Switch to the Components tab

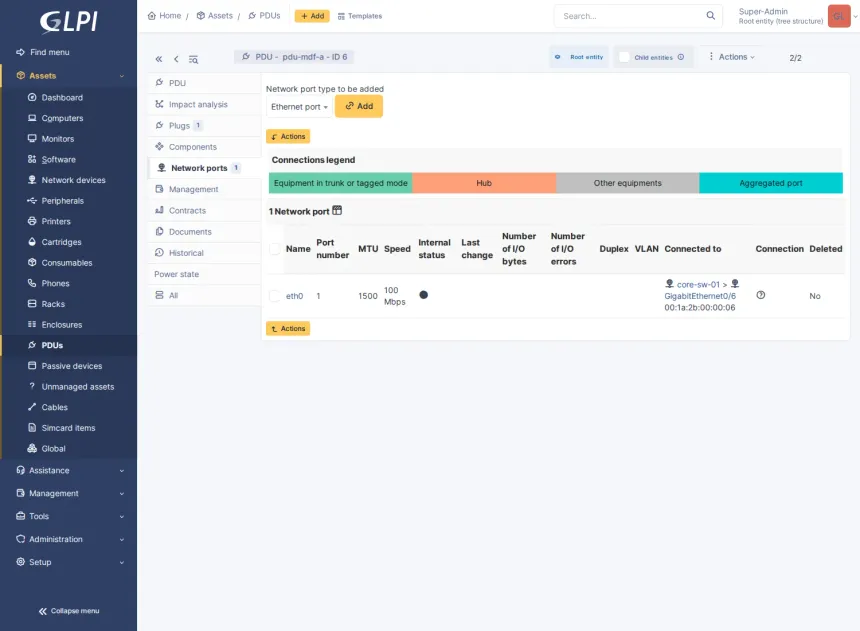pos(204,147)
